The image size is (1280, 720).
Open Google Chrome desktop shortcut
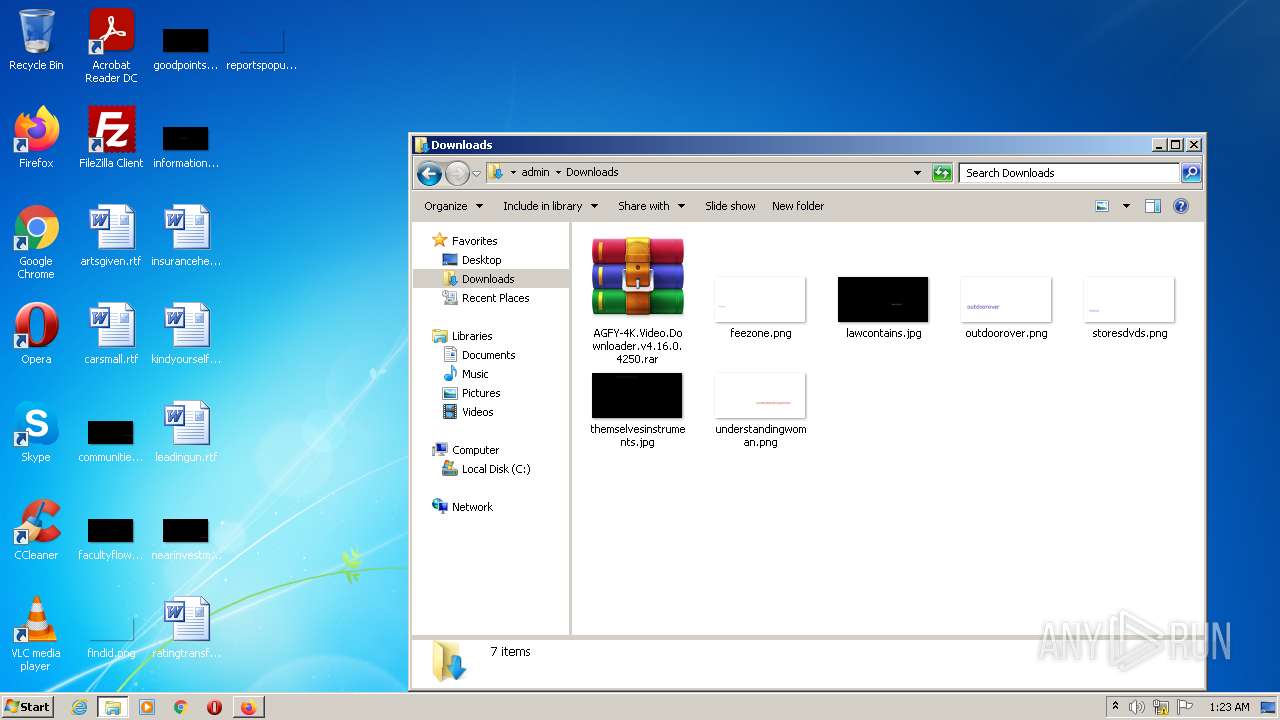(x=36, y=242)
